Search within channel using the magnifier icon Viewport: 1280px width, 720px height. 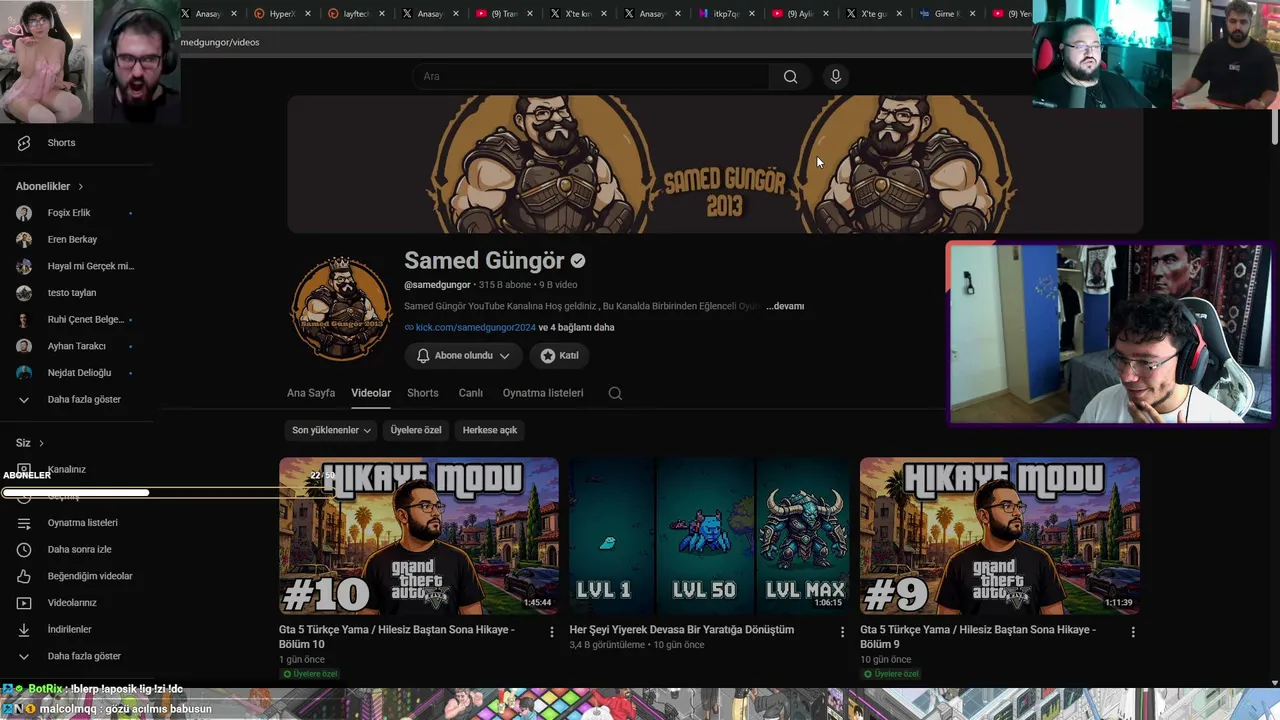(615, 393)
